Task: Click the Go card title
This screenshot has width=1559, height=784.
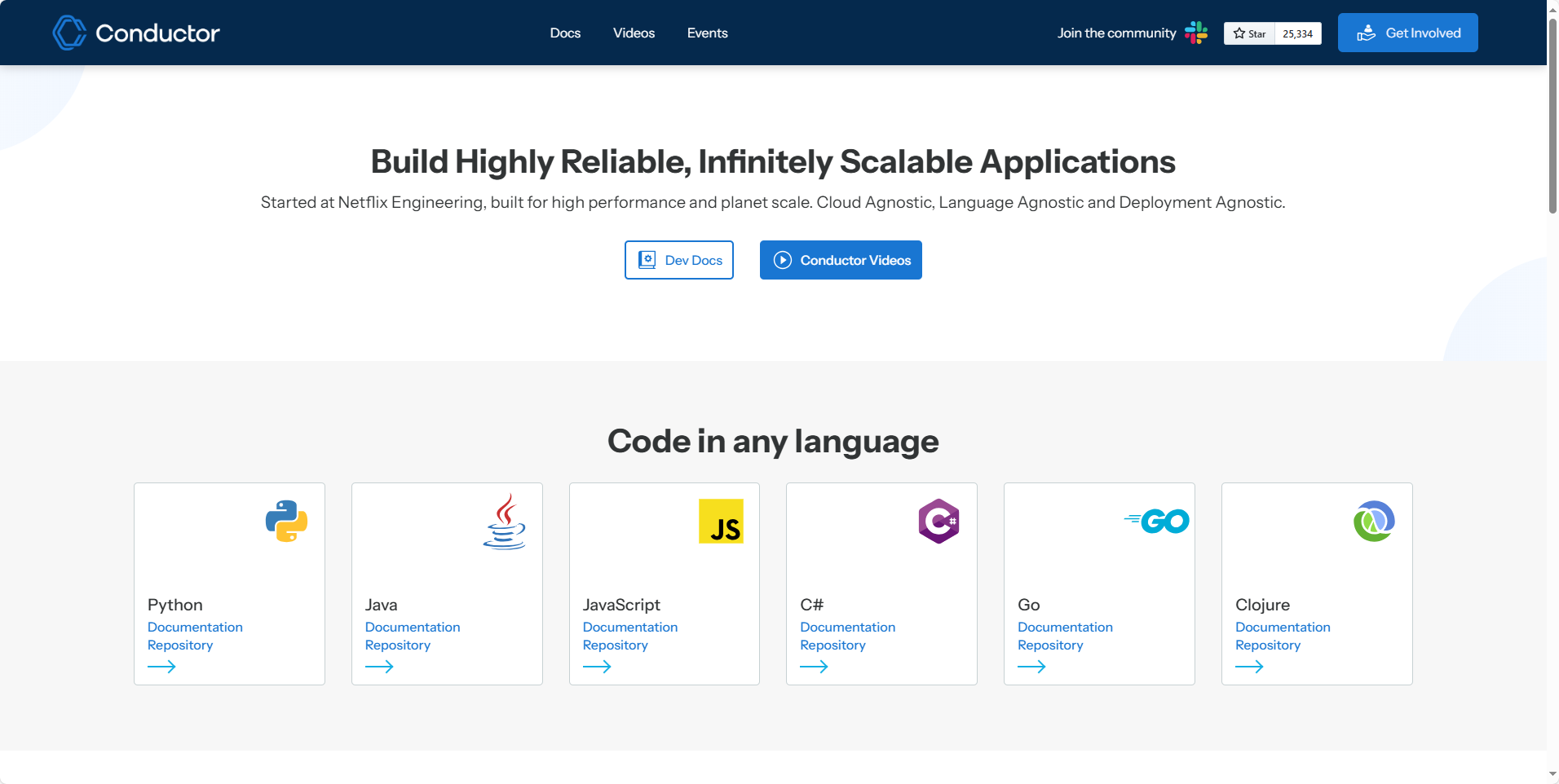Action: coord(1029,605)
